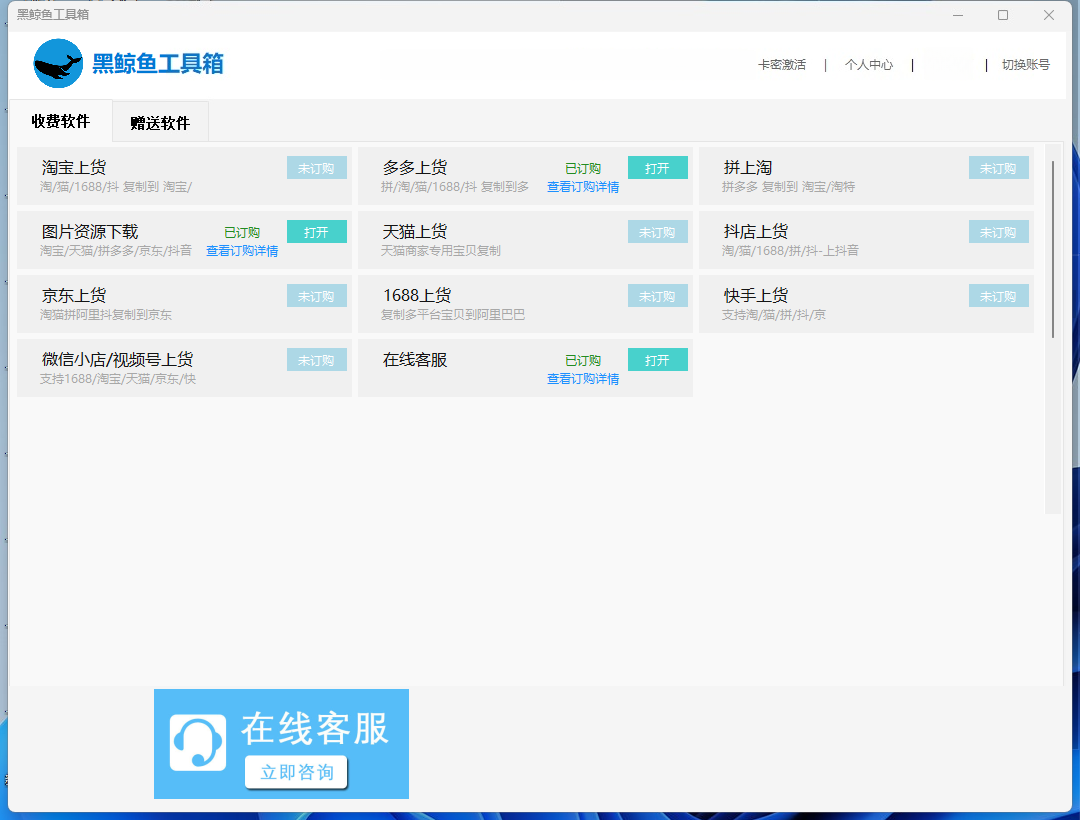View 查看订购详情 under 图片资源下载
The width and height of the screenshot is (1080, 820).
tap(242, 251)
